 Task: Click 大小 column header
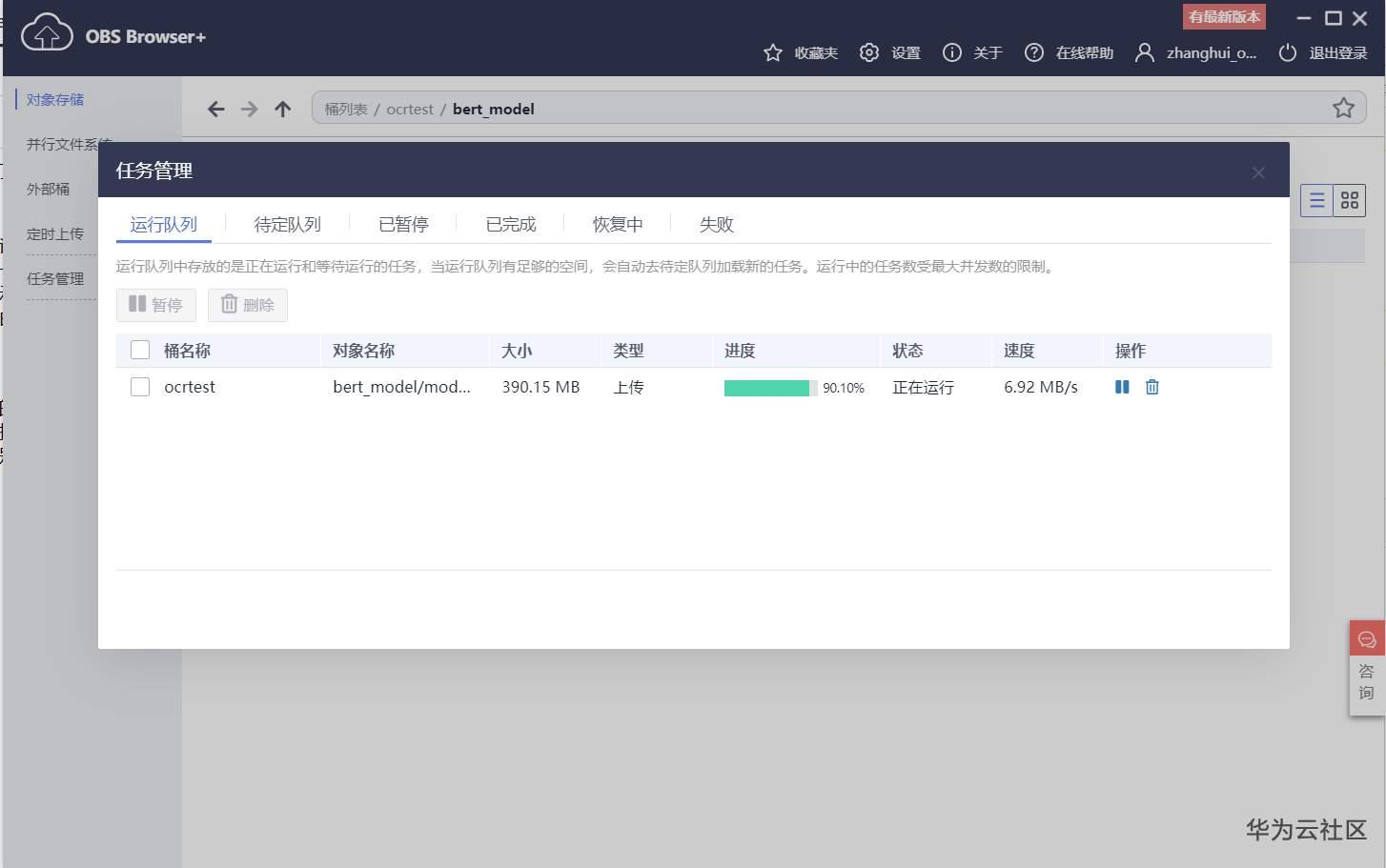click(x=517, y=351)
